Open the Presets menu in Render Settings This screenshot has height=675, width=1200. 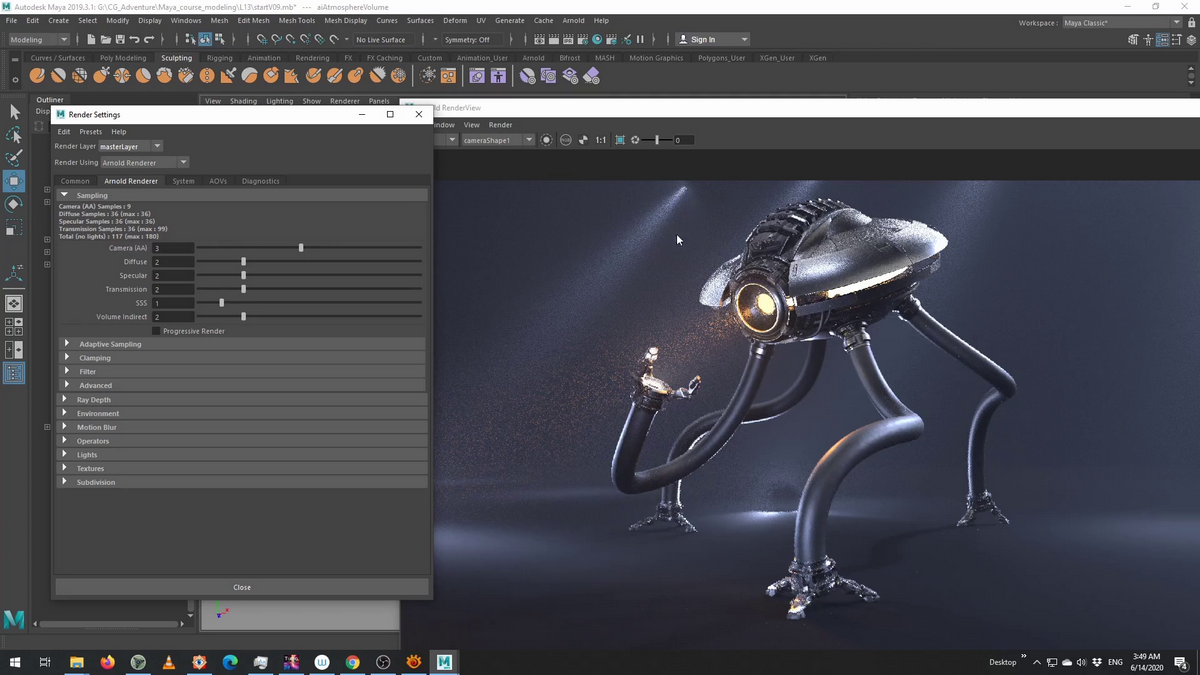point(90,132)
